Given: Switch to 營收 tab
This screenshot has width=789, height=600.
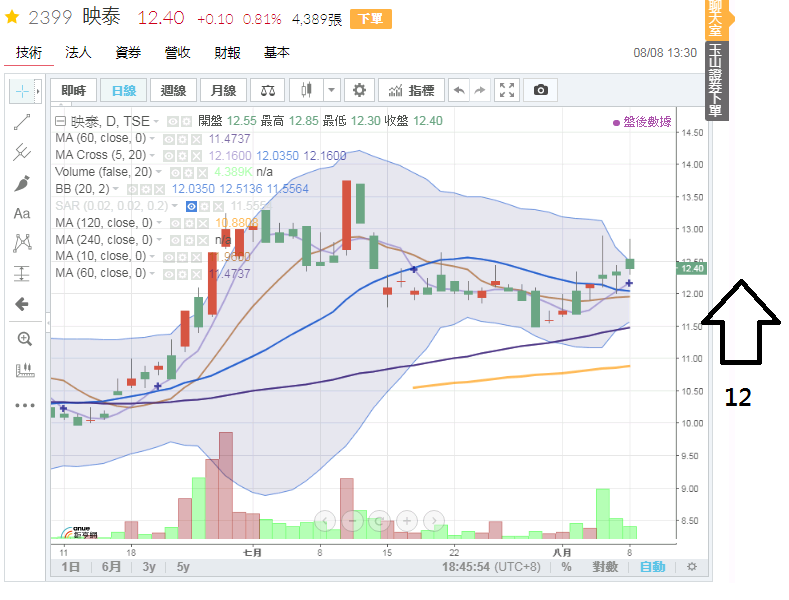Looking at the screenshot, I should [x=178, y=52].
